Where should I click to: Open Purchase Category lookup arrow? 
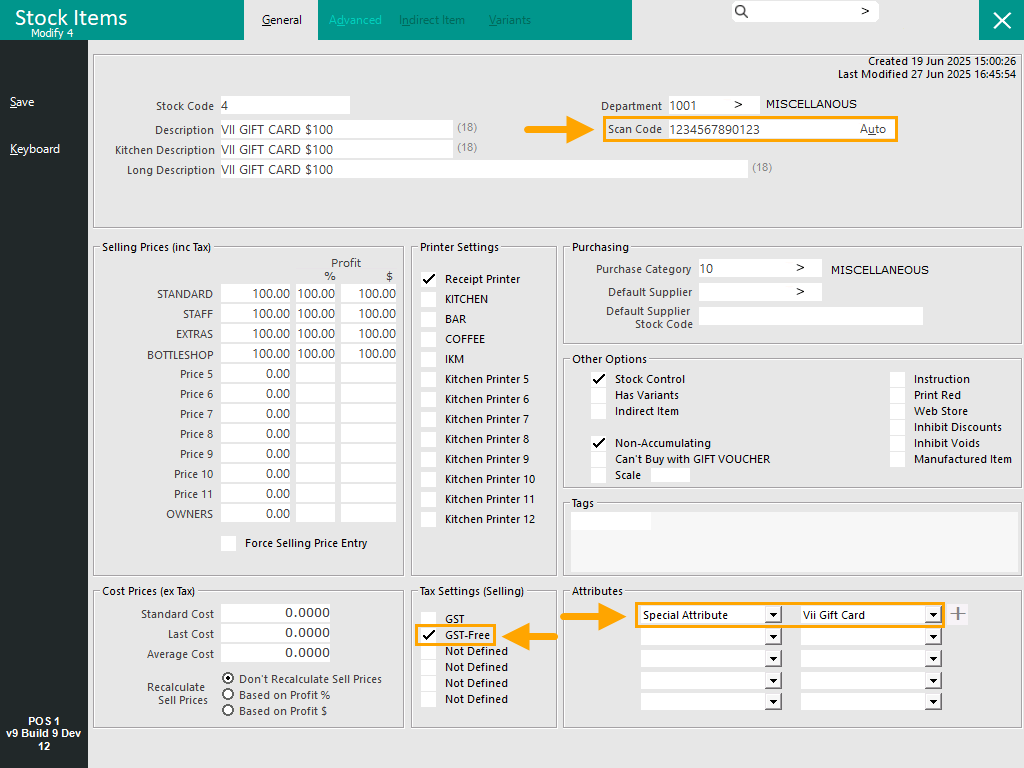pos(800,269)
